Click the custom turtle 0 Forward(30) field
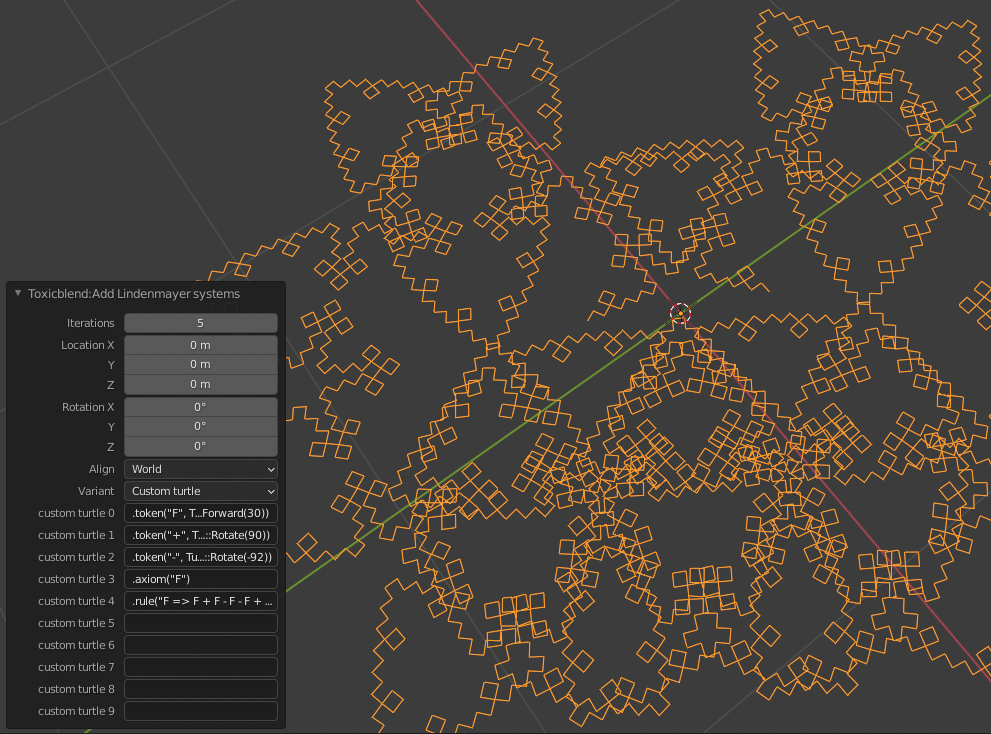Image resolution: width=991 pixels, height=734 pixels. click(200, 513)
